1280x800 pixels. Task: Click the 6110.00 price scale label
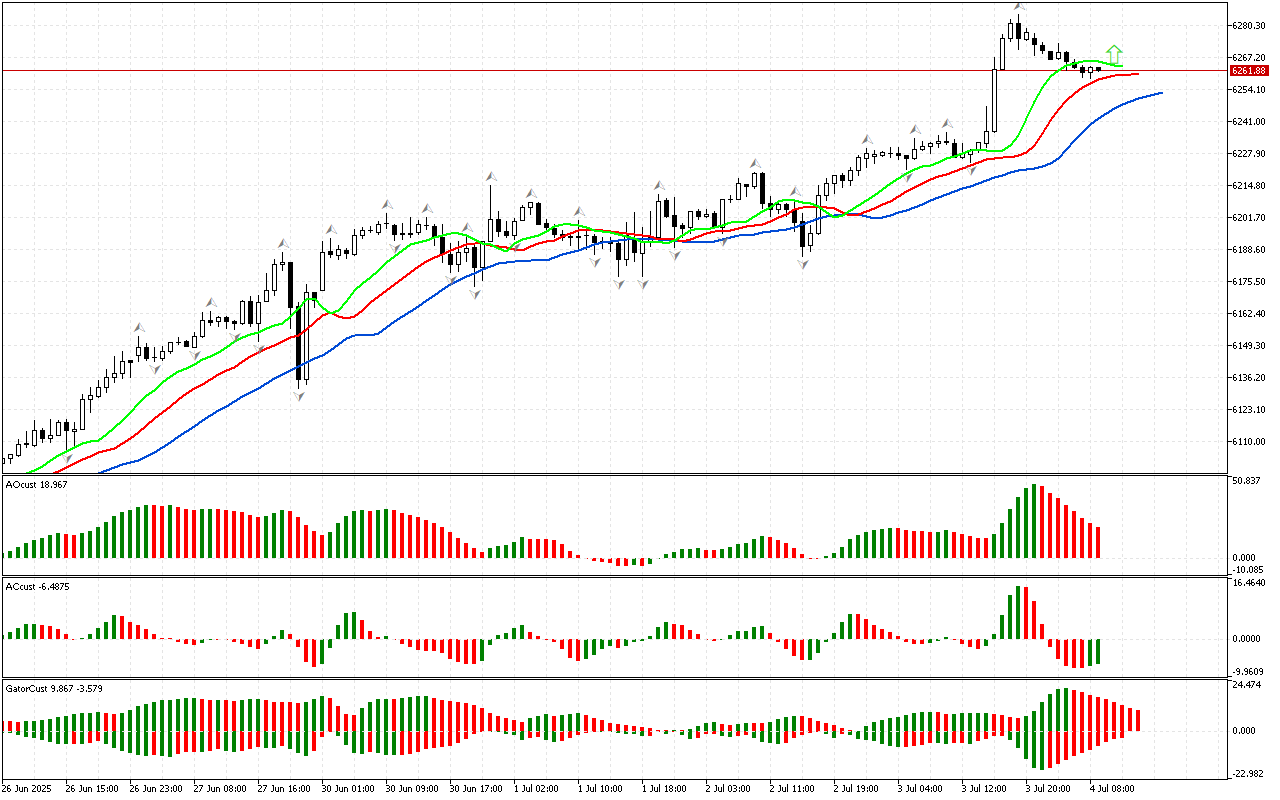pos(1249,442)
